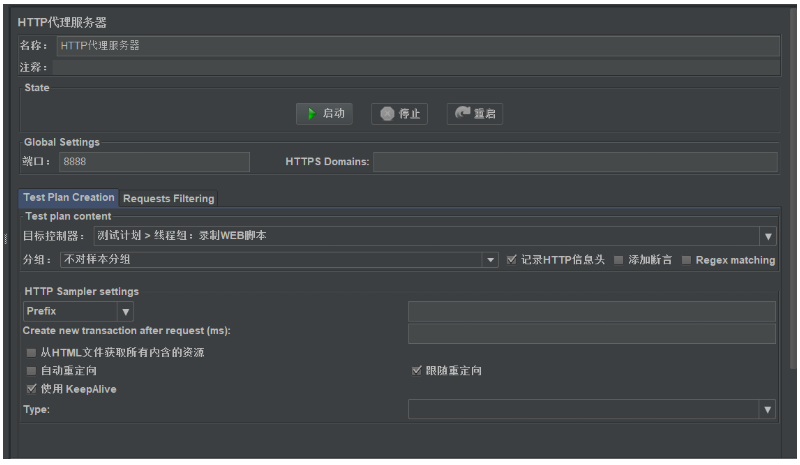The image size is (800, 465).
Task: Click the vertical scrollbar on the right edge
Action: (x=793, y=189)
